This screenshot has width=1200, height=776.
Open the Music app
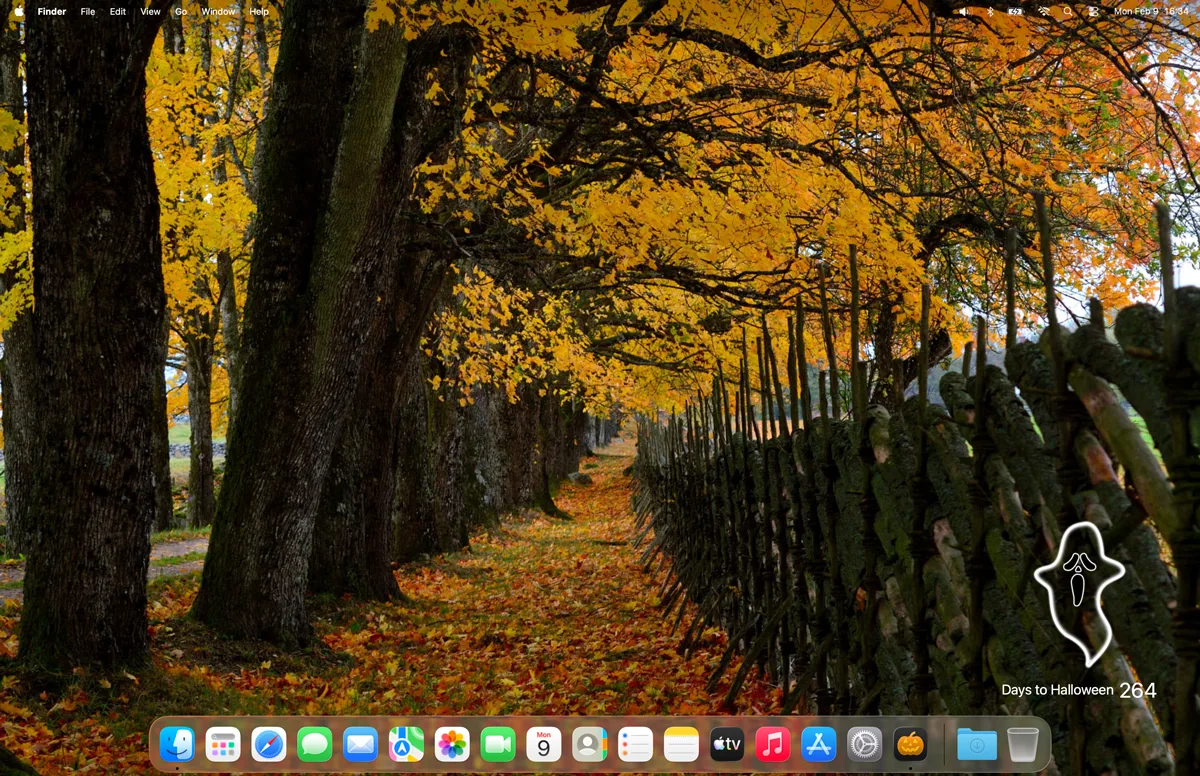(773, 744)
